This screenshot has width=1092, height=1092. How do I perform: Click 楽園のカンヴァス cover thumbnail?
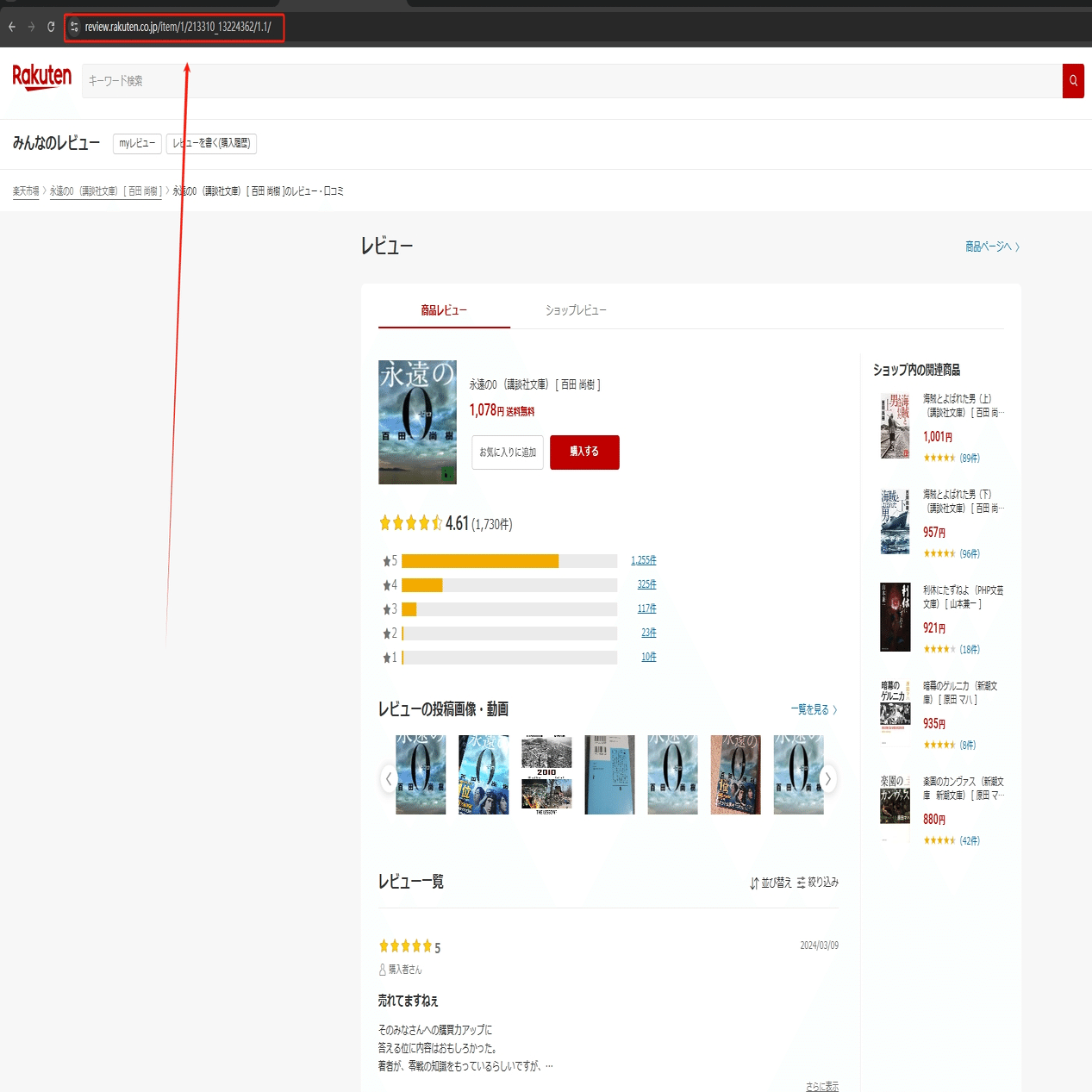click(895, 808)
